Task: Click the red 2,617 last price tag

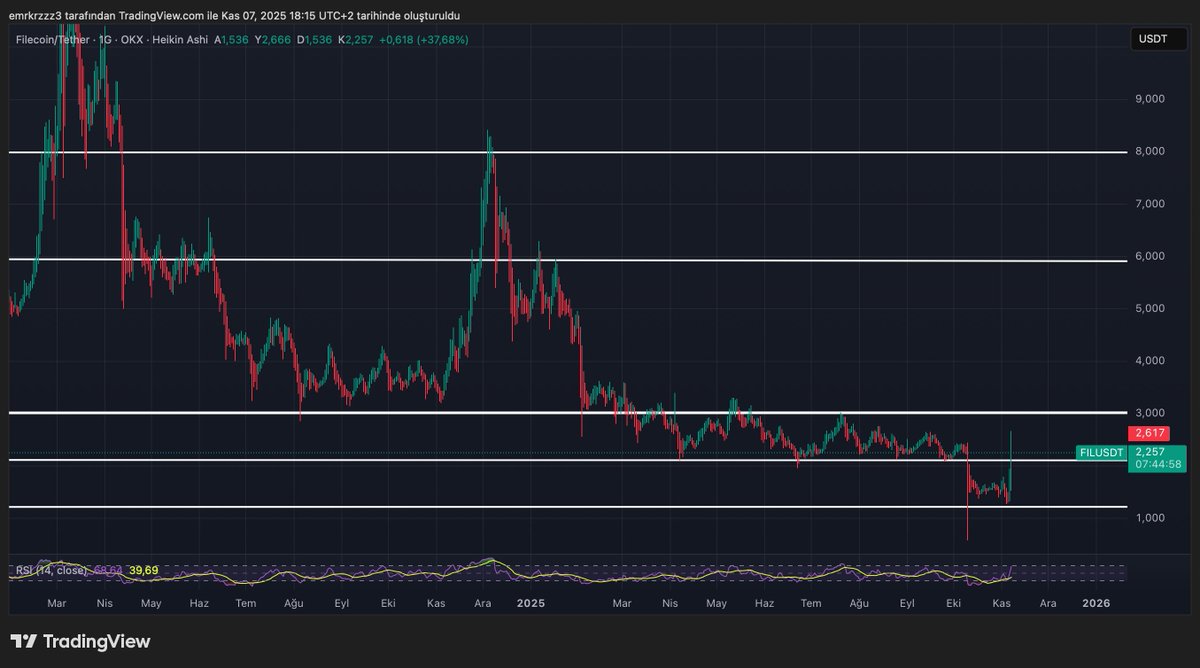Action: coord(1148,433)
